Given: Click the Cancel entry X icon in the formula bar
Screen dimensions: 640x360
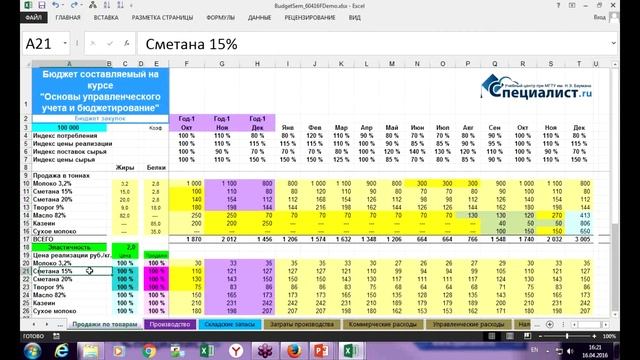Looking at the screenshot, I should [93, 43].
